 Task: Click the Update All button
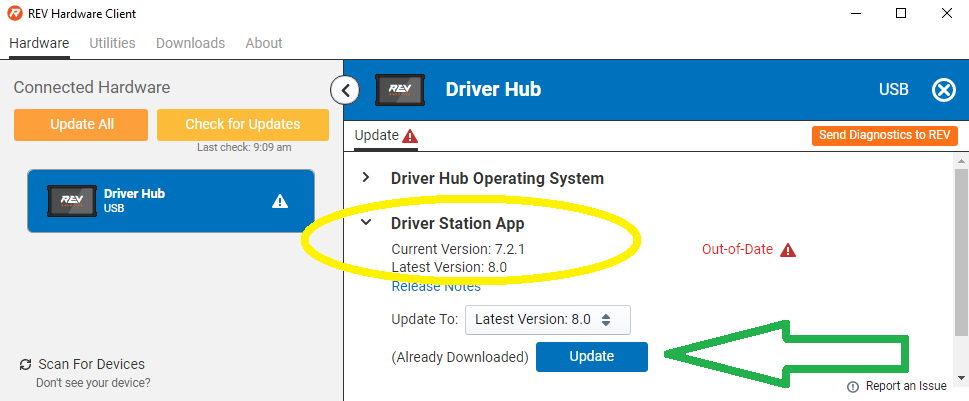point(81,125)
